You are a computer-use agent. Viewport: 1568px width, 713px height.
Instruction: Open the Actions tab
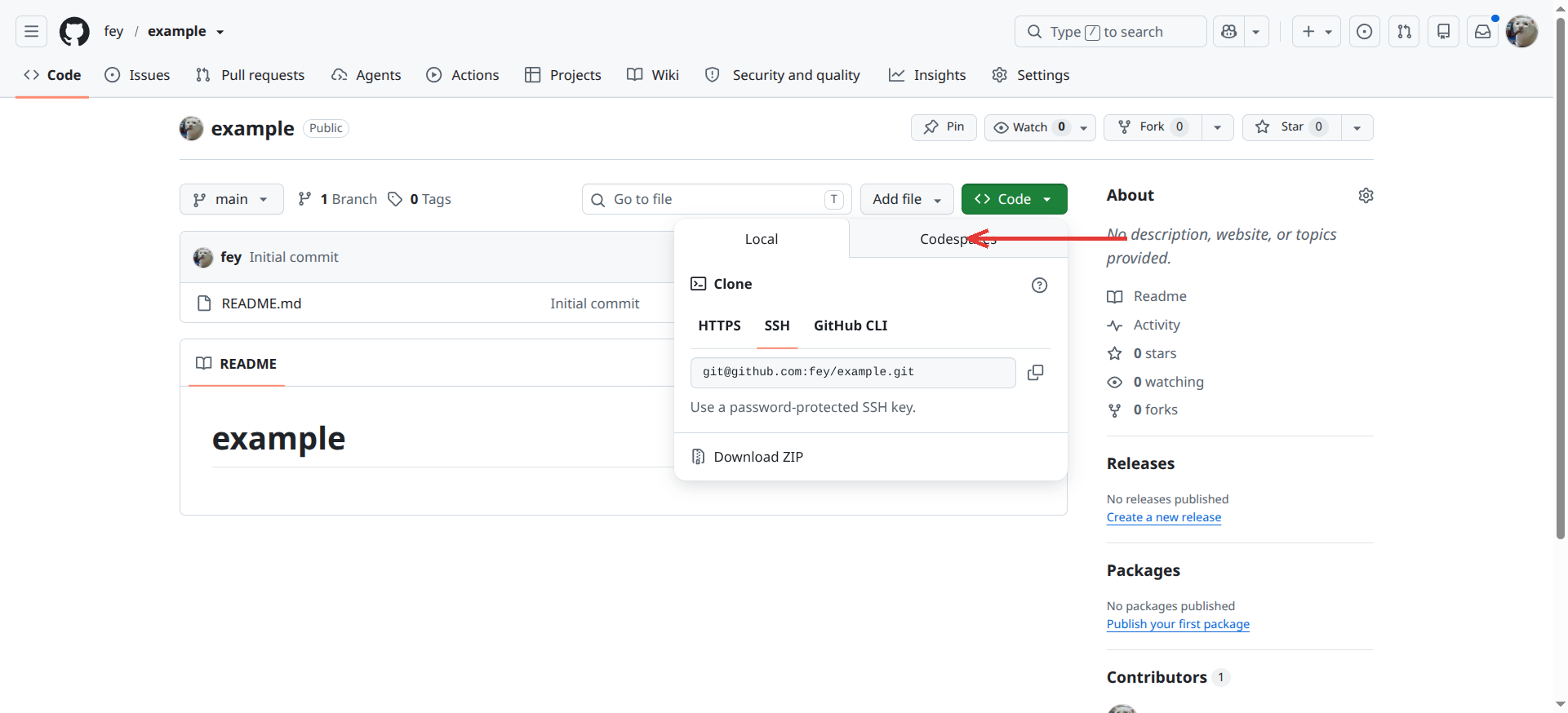tap(463, 75)
